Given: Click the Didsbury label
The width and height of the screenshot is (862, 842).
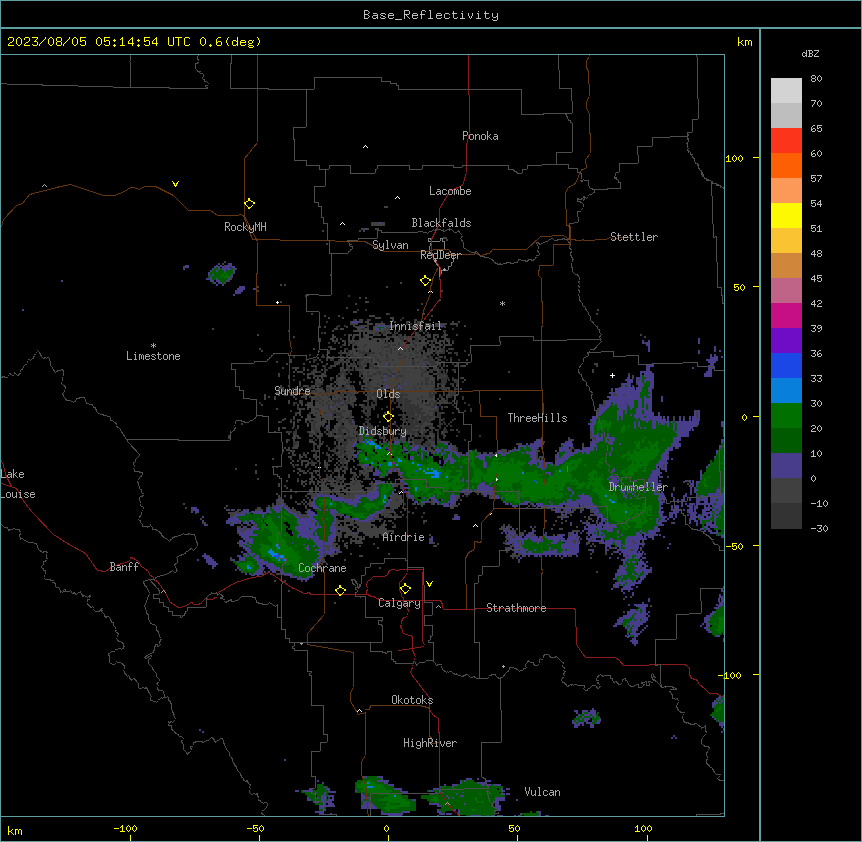Looking at the screenshot, I should [x=383, y=431].
